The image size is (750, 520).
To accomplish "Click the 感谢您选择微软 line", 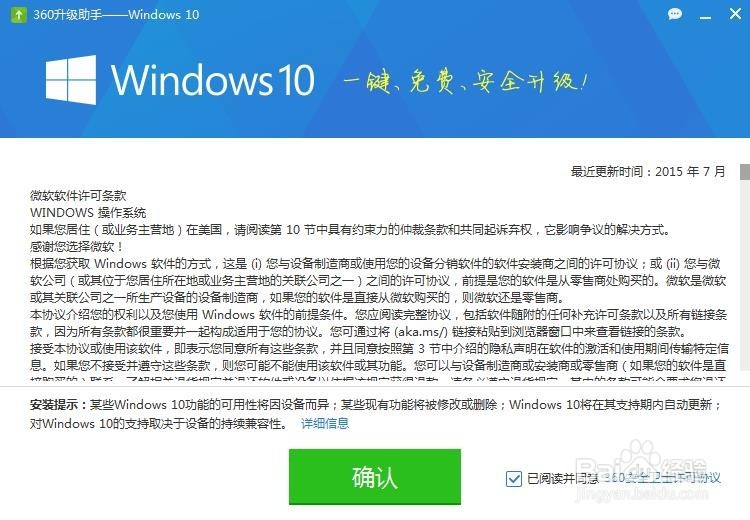I will coord(77,246).
